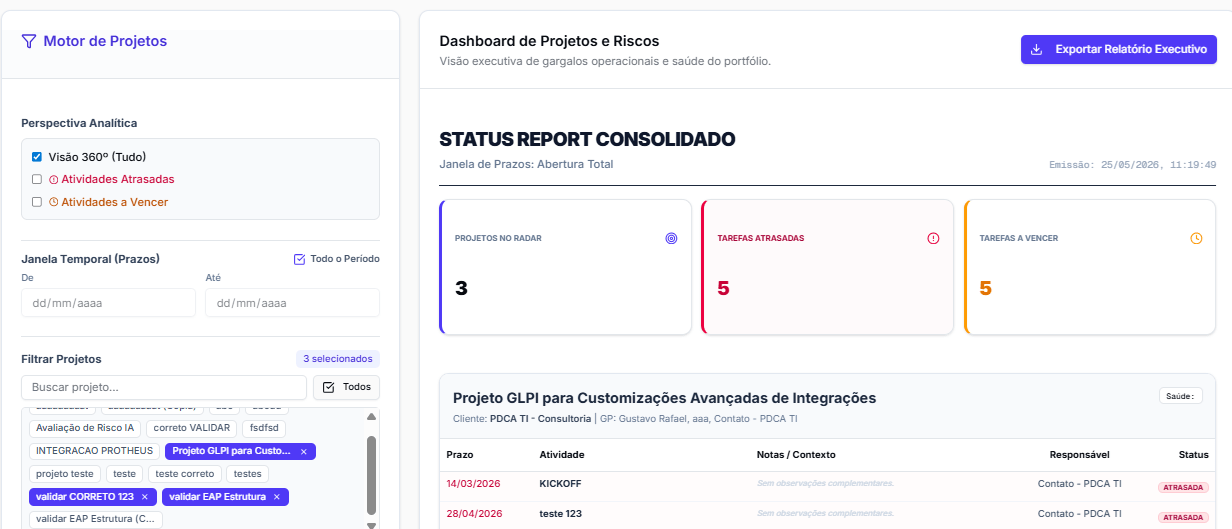Uncheck Visão 360º (Tudo) checkbox
1232x529 pixels.
pos(37,157)
